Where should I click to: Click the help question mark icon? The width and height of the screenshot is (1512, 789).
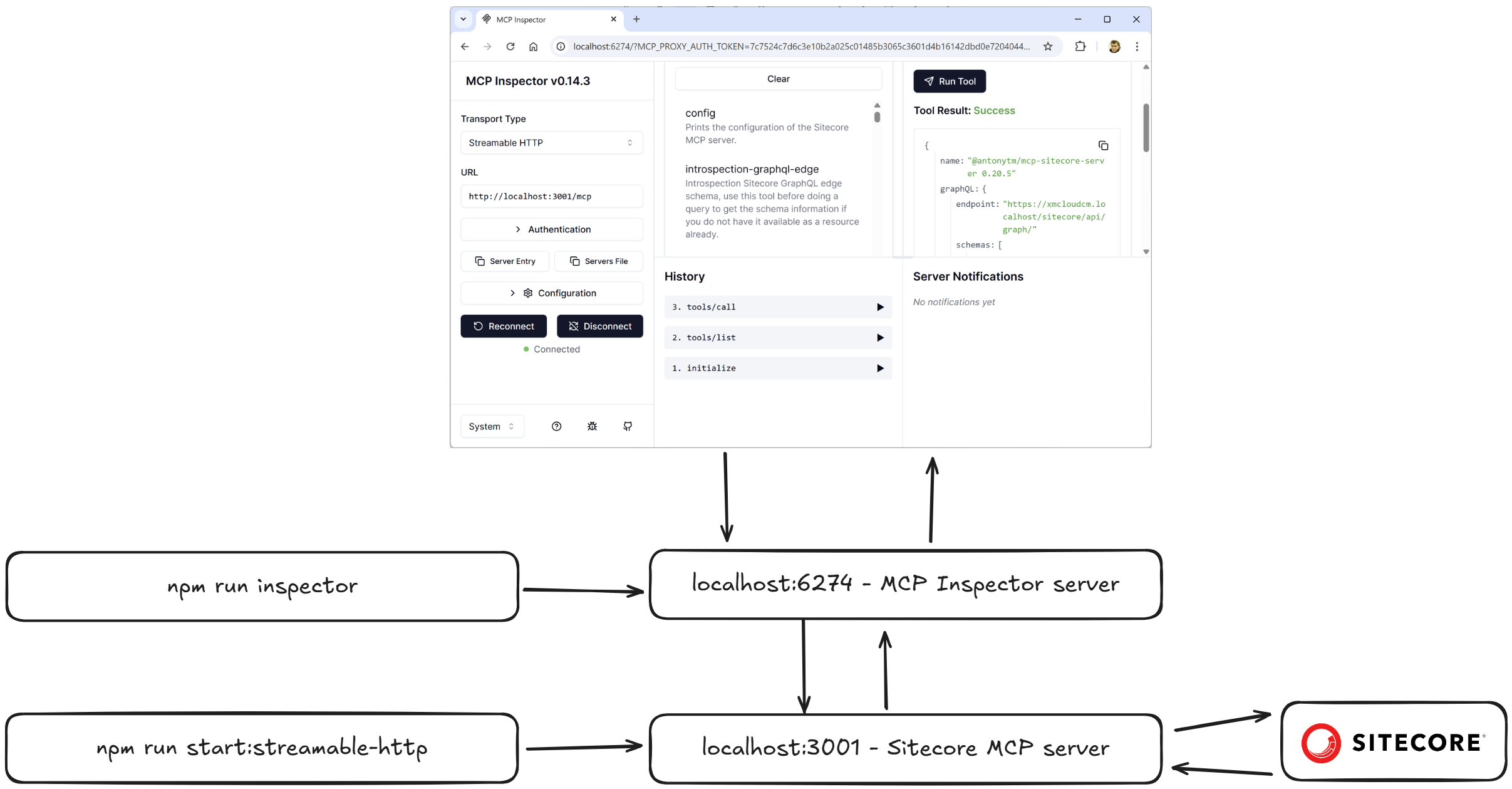click(x=556, y=426)
